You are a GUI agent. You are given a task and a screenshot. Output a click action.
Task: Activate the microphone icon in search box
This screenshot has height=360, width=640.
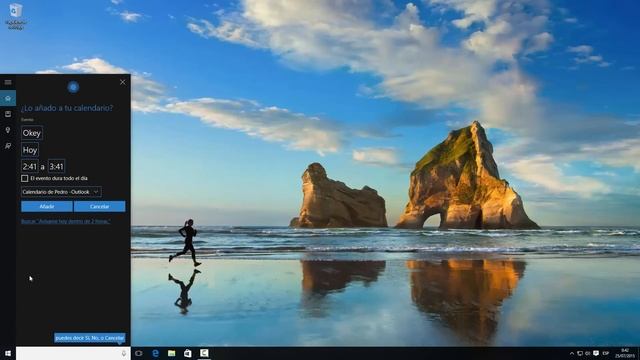[124, 353]
